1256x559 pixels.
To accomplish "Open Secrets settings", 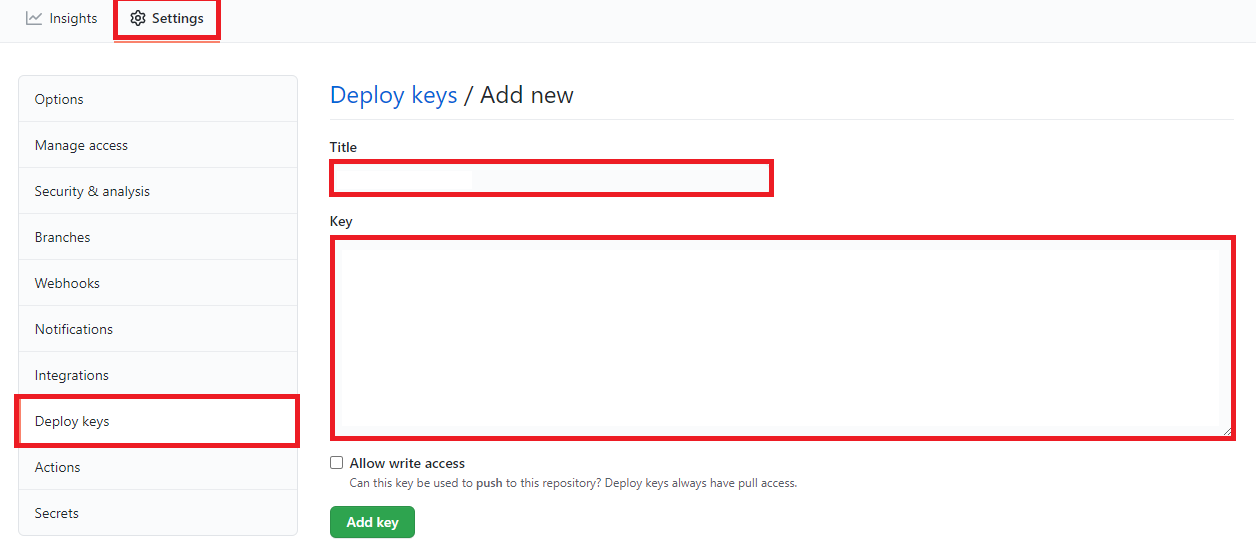I will point(158,513).
